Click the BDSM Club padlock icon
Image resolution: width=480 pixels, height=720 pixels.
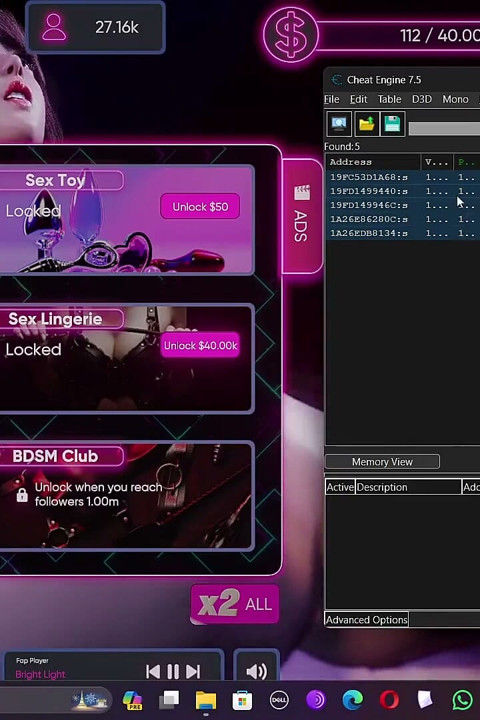coord(22,495)
